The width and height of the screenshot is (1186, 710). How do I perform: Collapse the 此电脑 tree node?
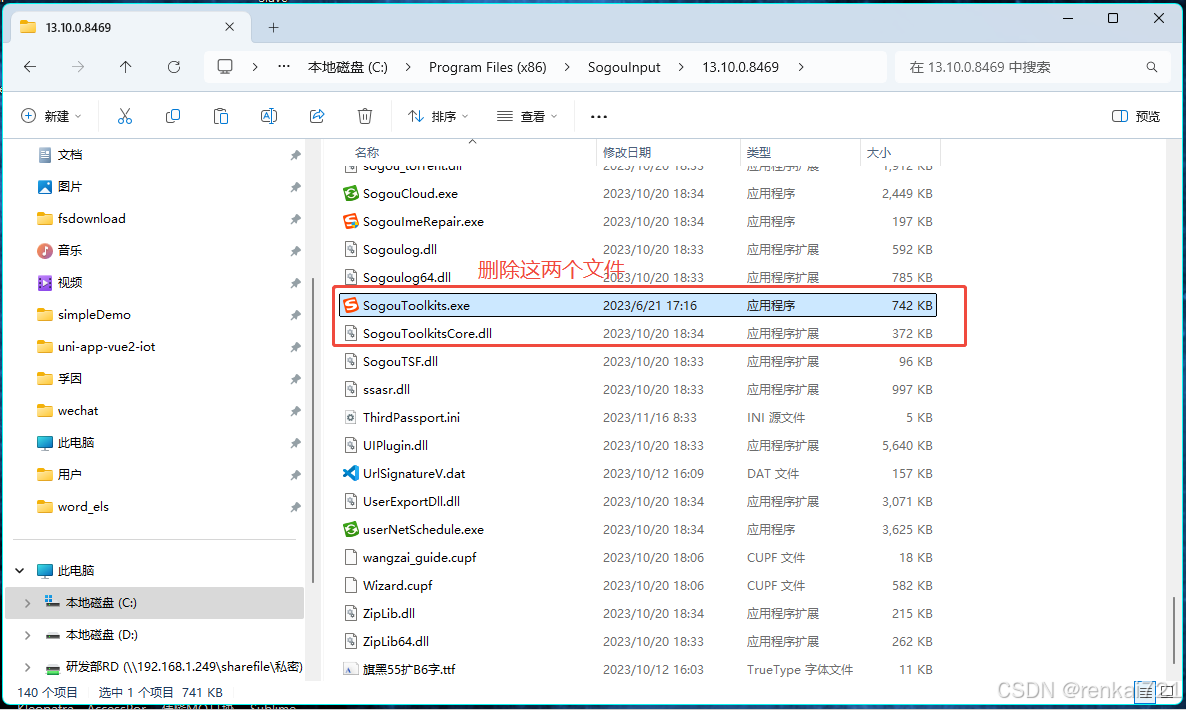coord(20,571)
